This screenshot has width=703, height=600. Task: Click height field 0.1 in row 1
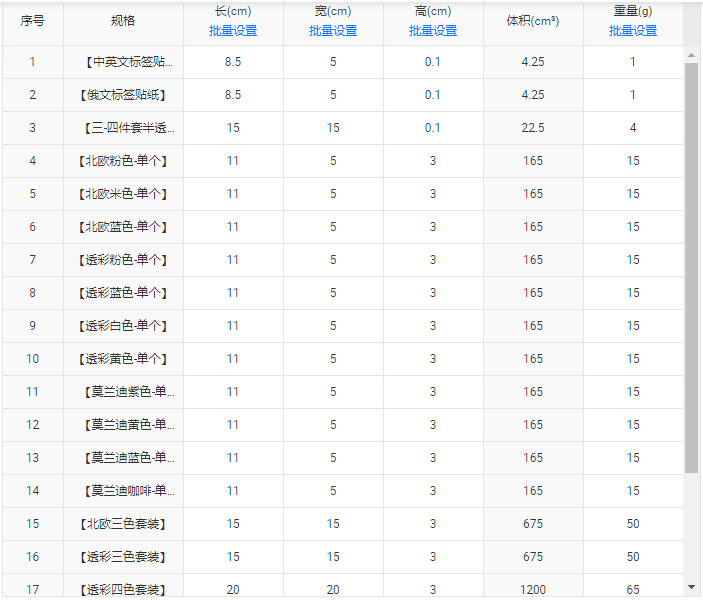coord(433,62)
